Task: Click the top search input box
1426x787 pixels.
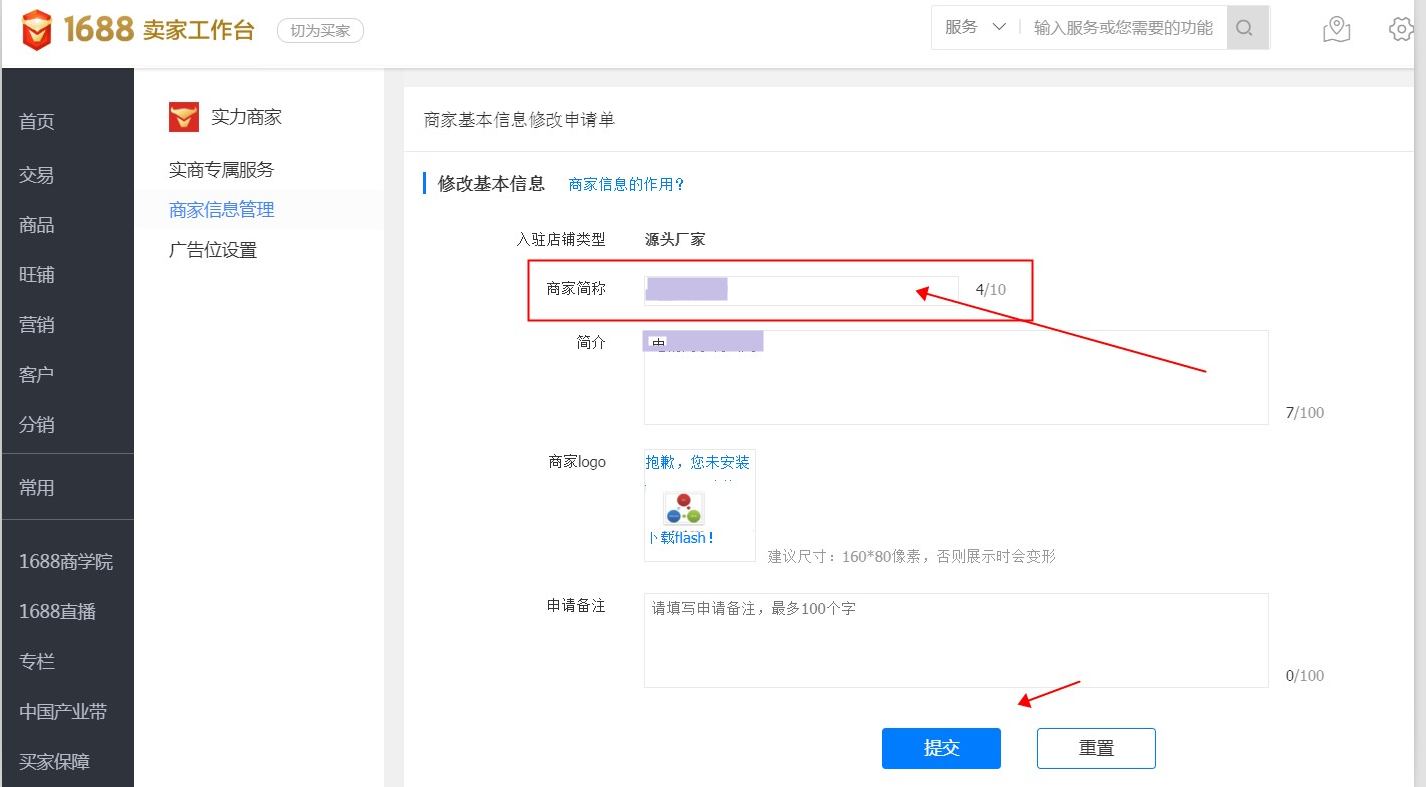Action: coord(1122,28)
